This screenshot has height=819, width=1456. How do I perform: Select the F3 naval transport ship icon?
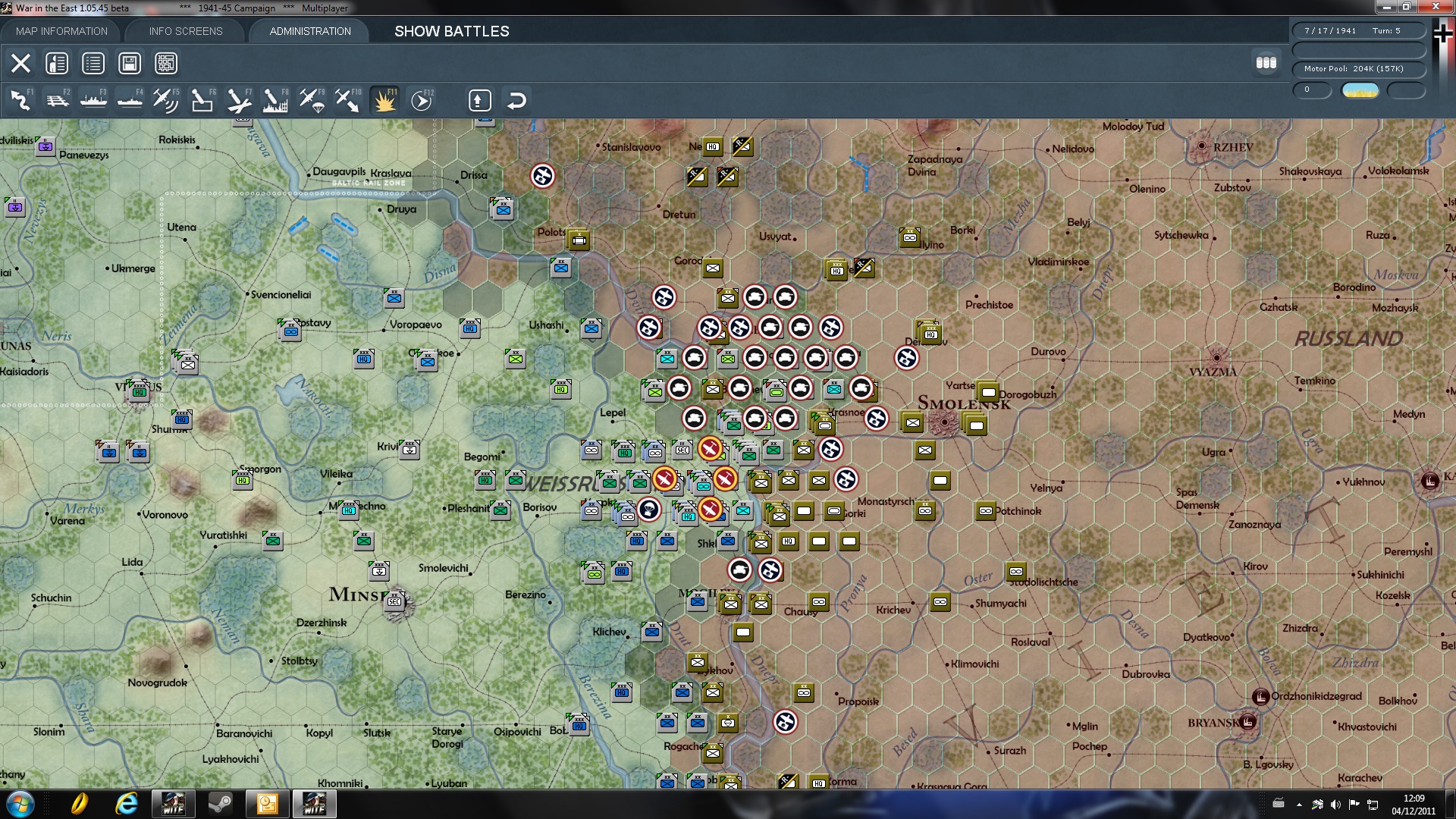coord(93,100)
